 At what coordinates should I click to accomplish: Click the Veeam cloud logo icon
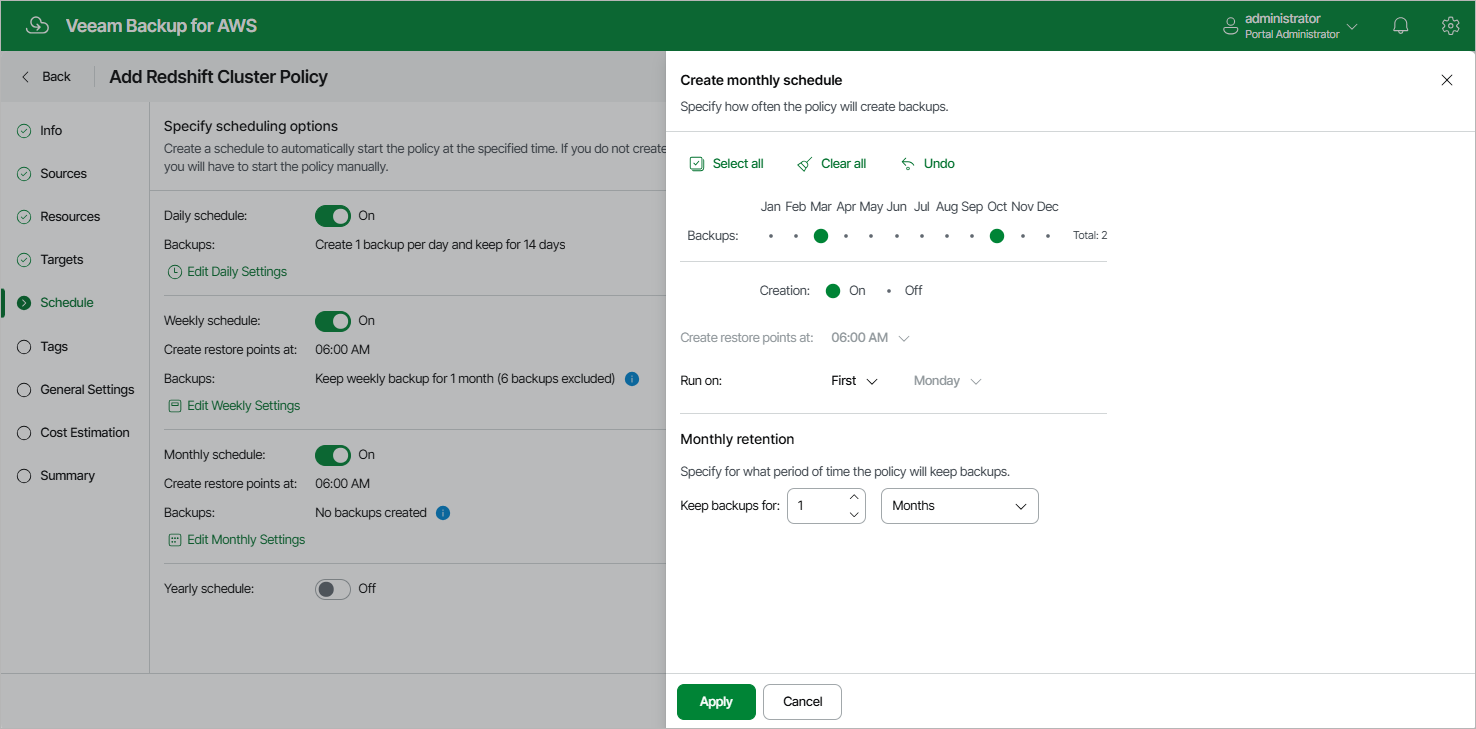(x=38, y=26)
